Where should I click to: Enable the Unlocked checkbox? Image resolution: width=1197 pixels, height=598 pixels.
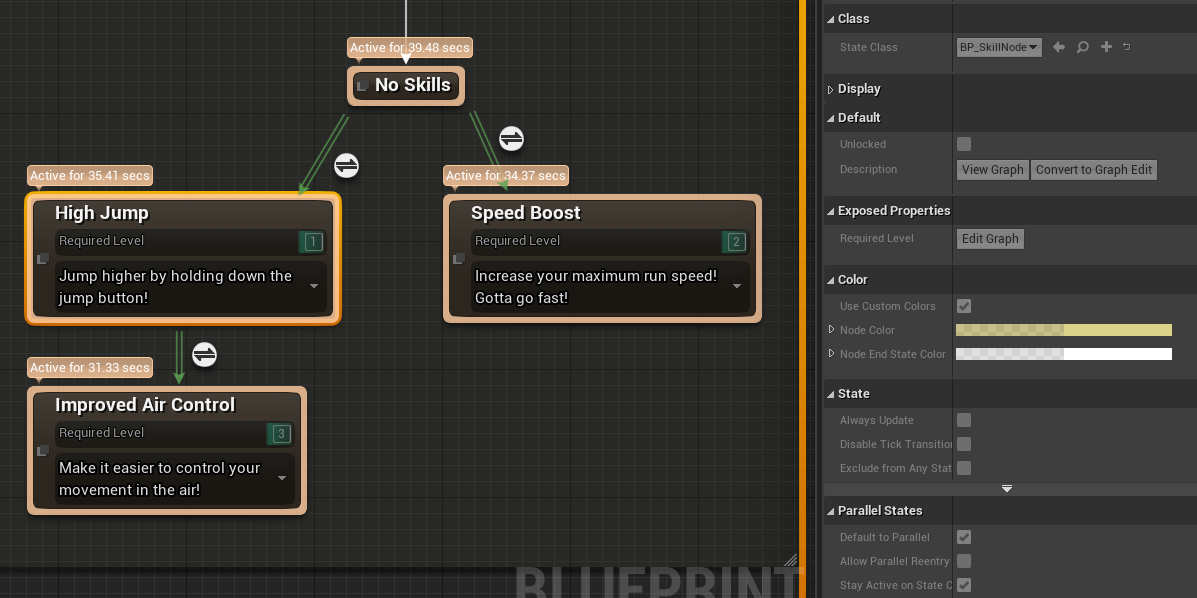pos(964,144)
